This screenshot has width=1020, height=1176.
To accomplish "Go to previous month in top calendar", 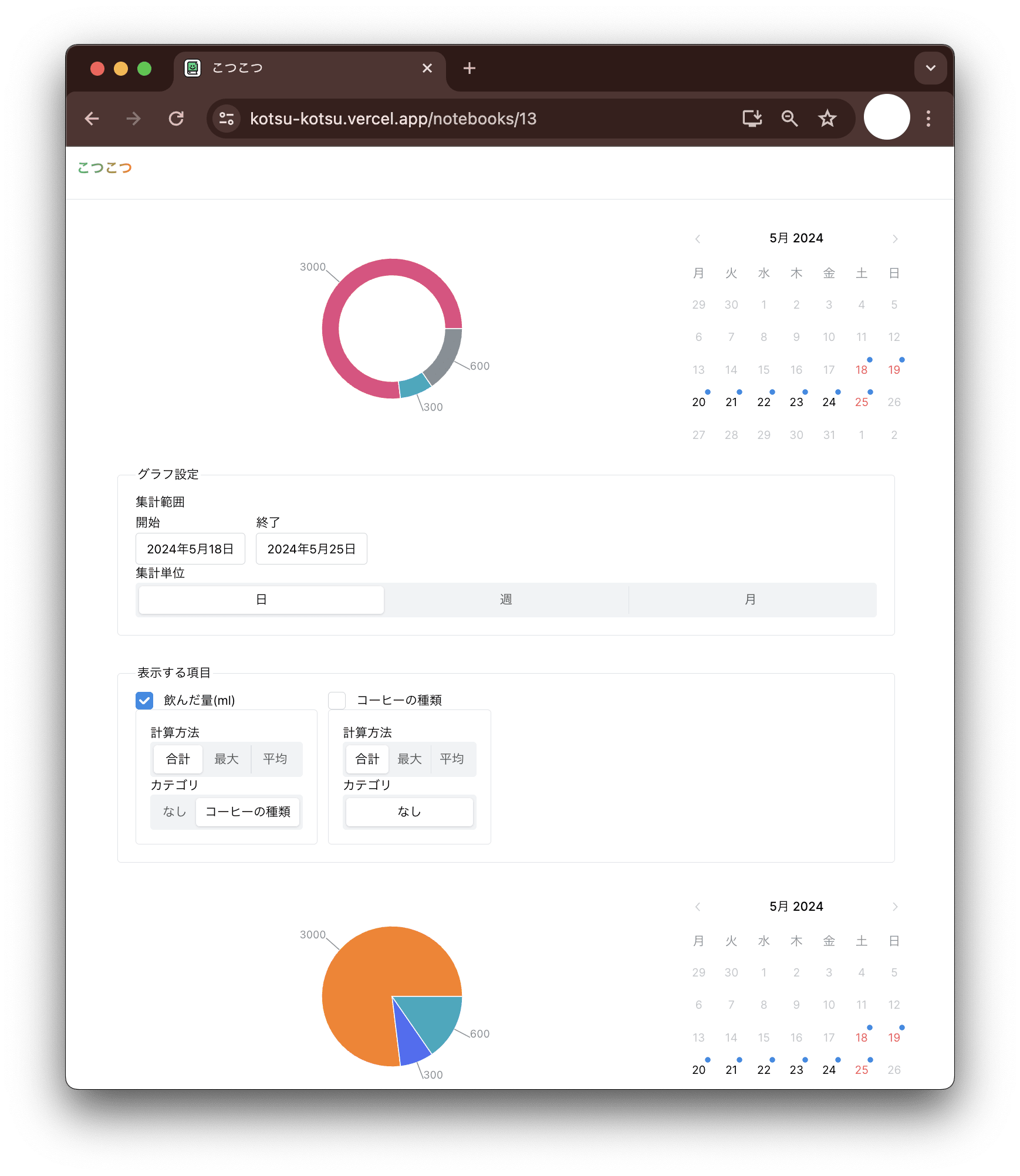I will [698, 239].
